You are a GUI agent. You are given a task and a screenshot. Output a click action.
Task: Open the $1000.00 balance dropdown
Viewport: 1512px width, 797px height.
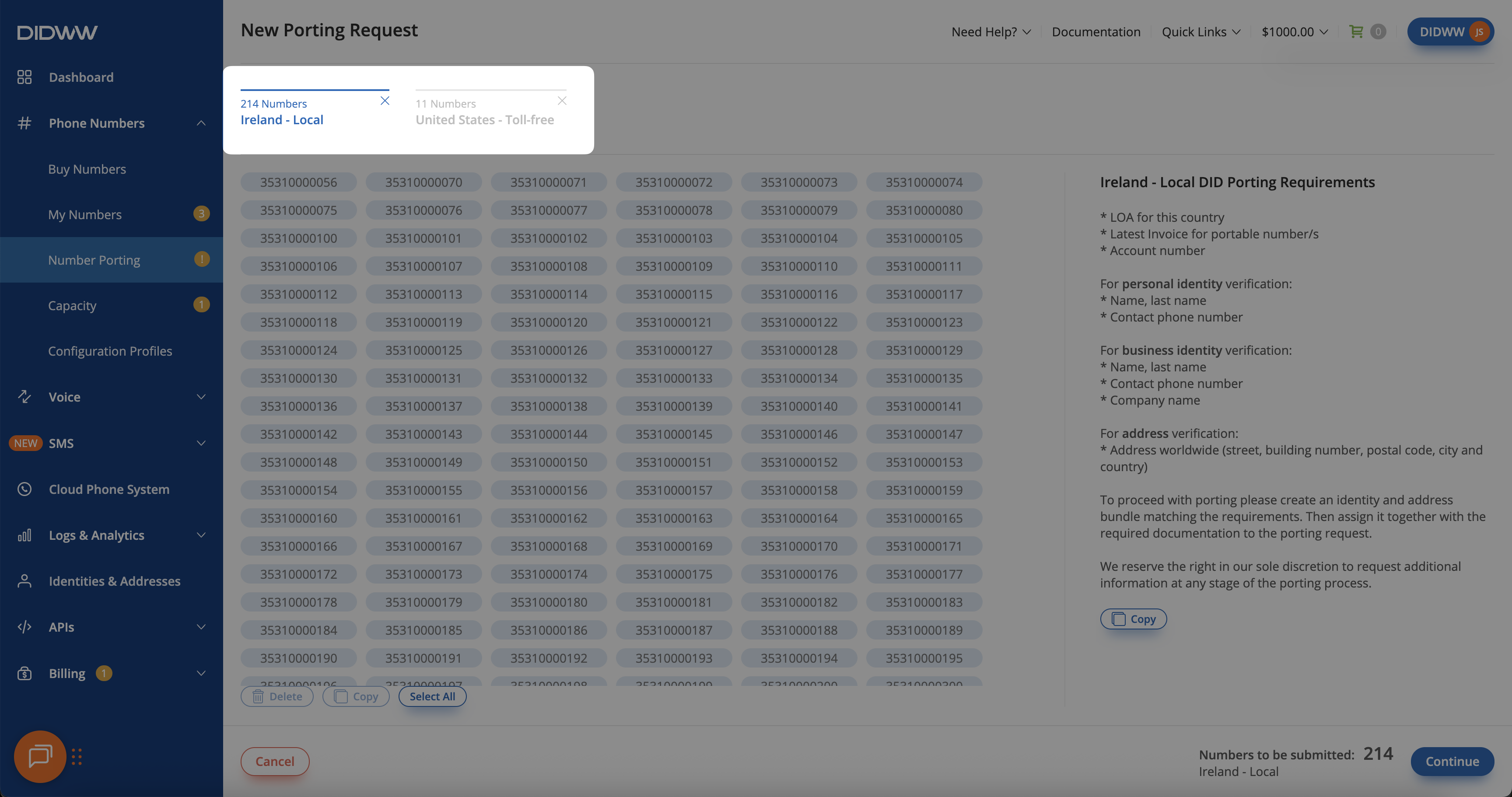click(x=1294, y=31)
